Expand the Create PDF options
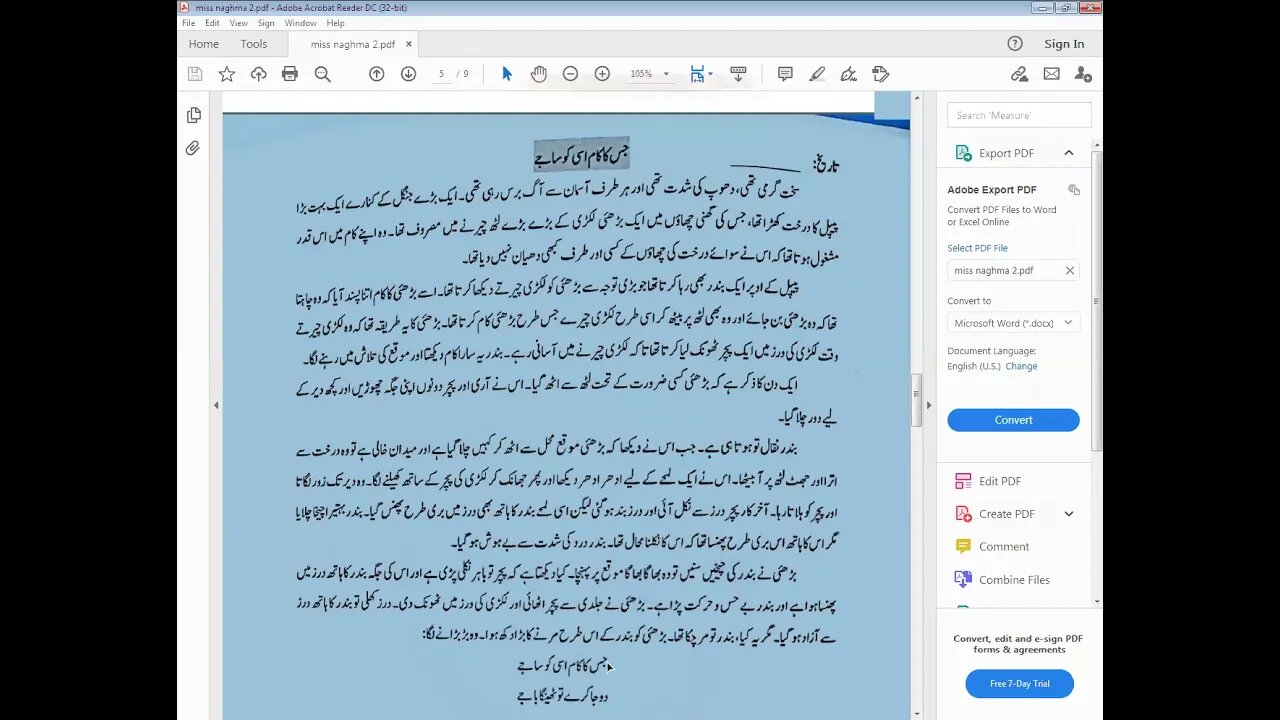 point(1068,514)
